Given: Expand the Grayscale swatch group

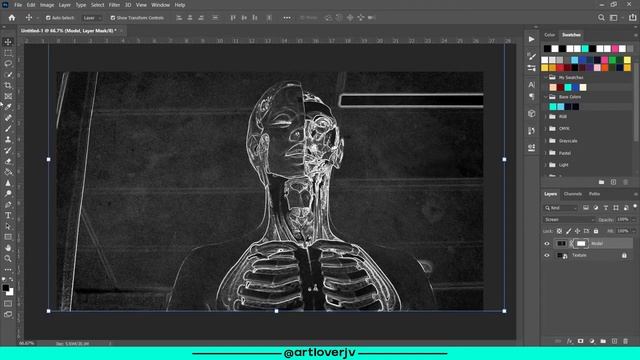Looking at the screenshot, I should click(546, 141).
